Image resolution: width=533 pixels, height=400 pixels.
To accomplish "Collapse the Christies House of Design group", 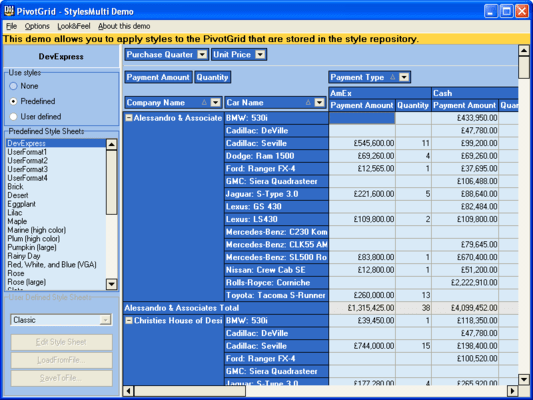I will pos(129,320).
